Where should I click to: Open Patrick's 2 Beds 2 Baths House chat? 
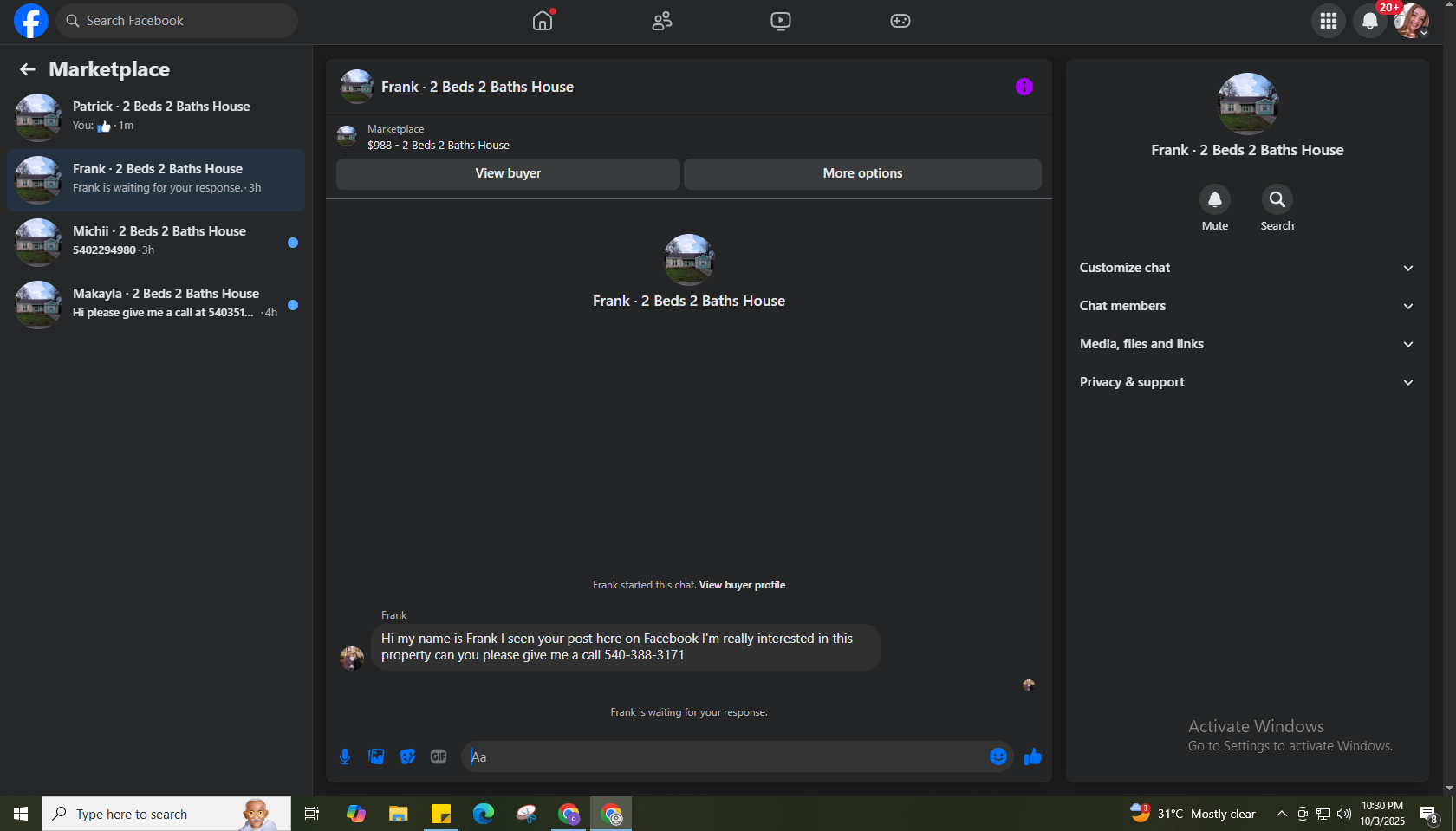tap(156, 117)
